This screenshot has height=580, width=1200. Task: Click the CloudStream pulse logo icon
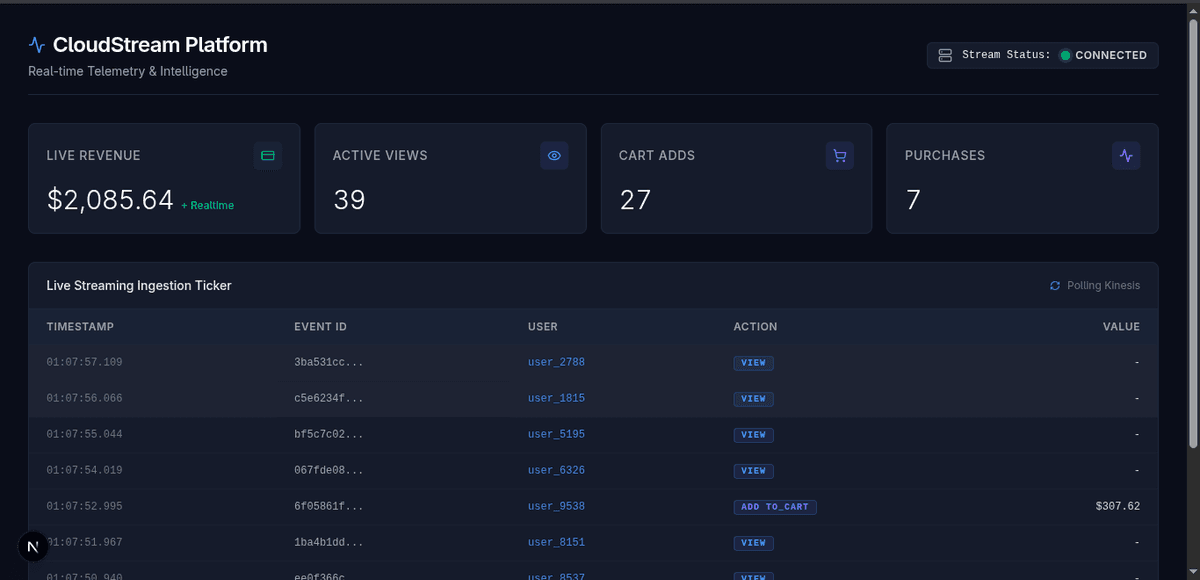click(x=37, y=45)
